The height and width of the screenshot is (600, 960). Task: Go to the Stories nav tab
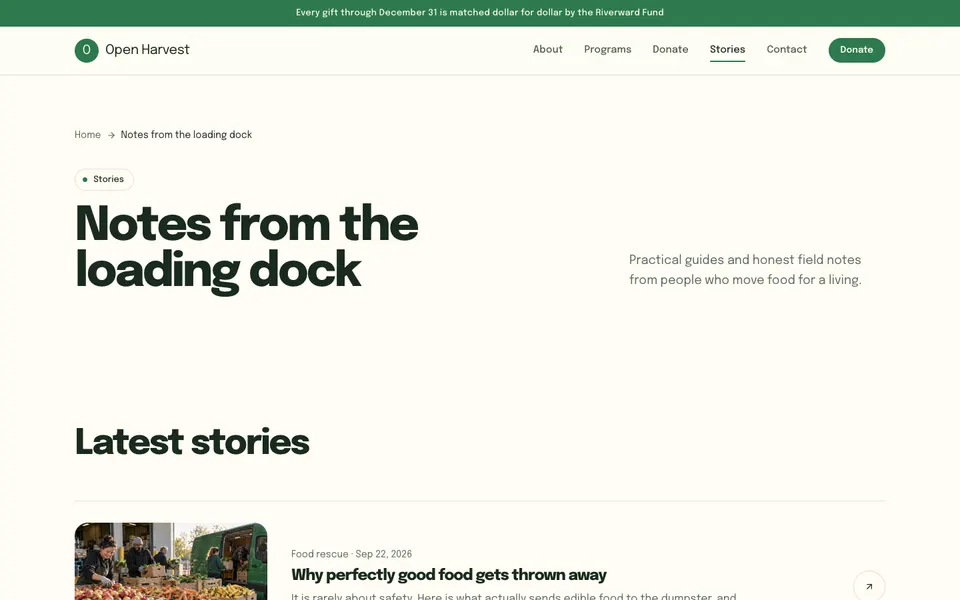click(727, 50)
